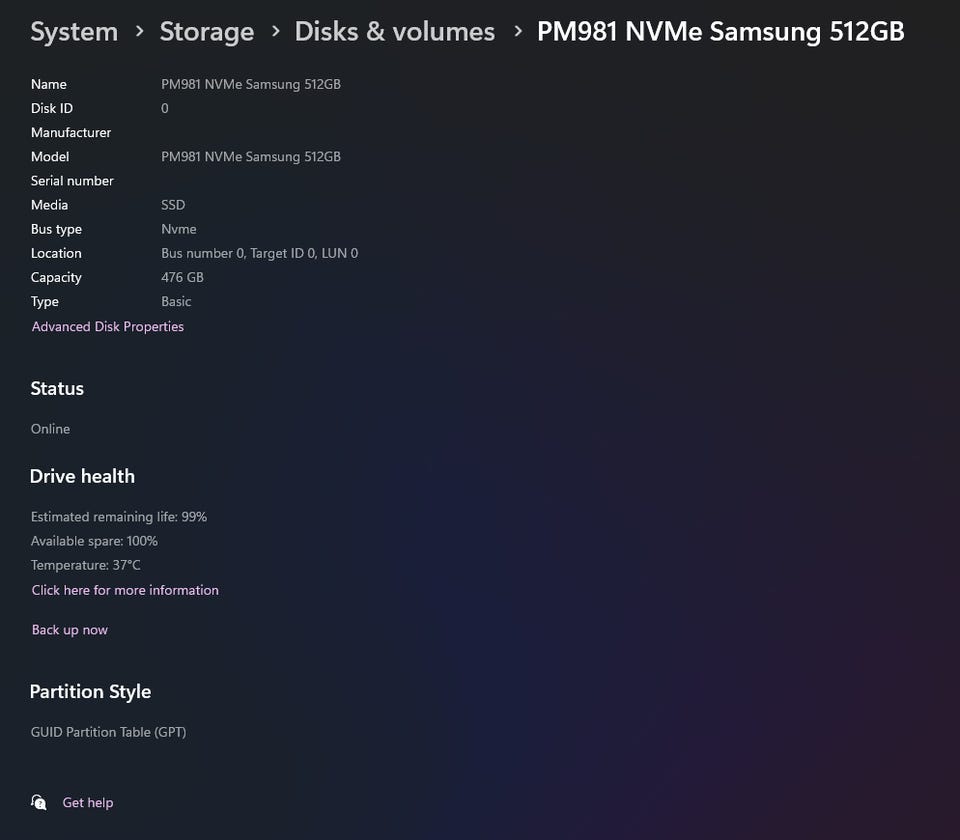The image size is (960, 840).
Task: Click the chevron before the PM981 page title
Action: coord(517,32)
